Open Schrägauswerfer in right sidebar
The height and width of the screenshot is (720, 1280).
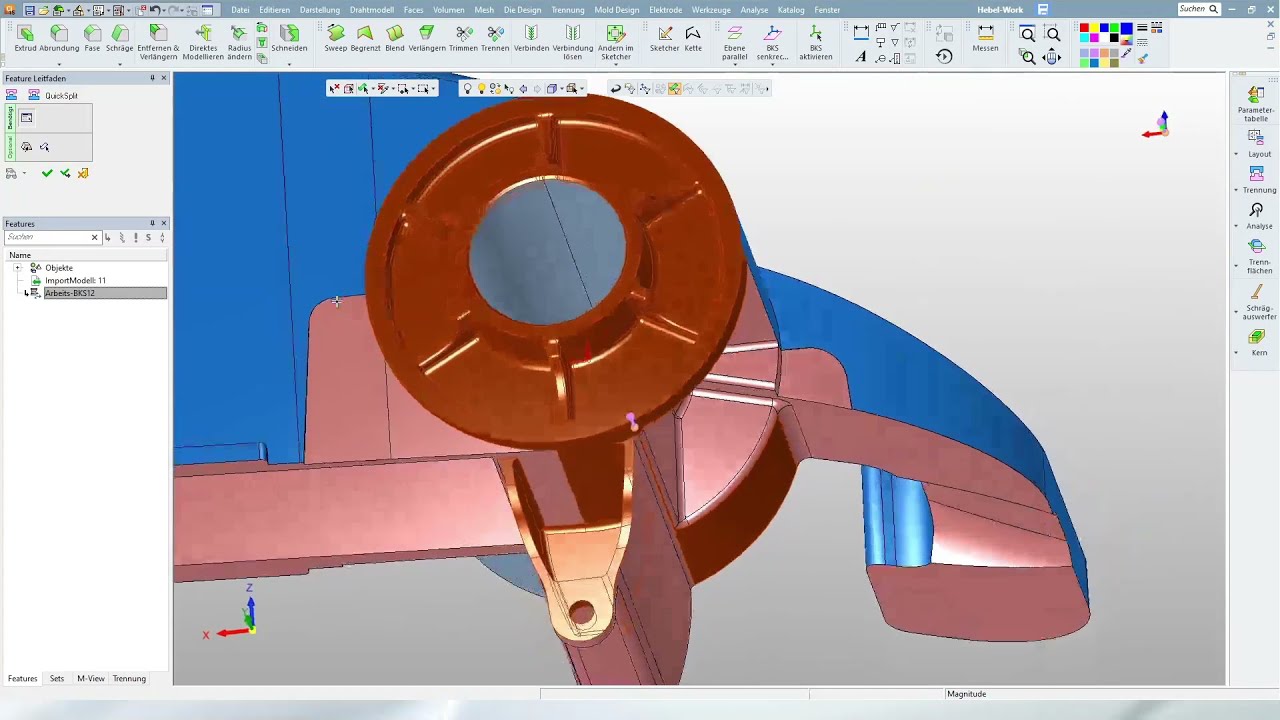(1258, 302)
